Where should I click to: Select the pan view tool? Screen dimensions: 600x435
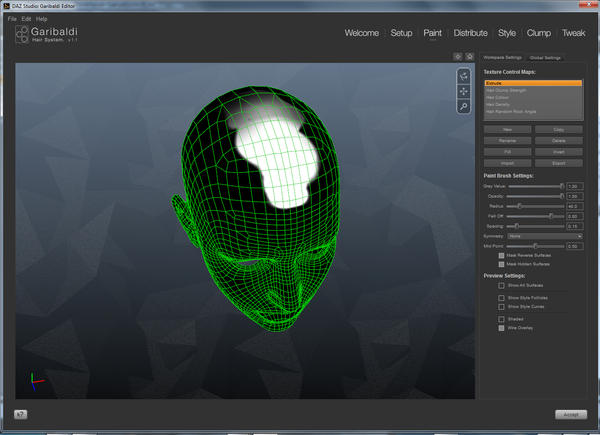click(x=463, y=91)
